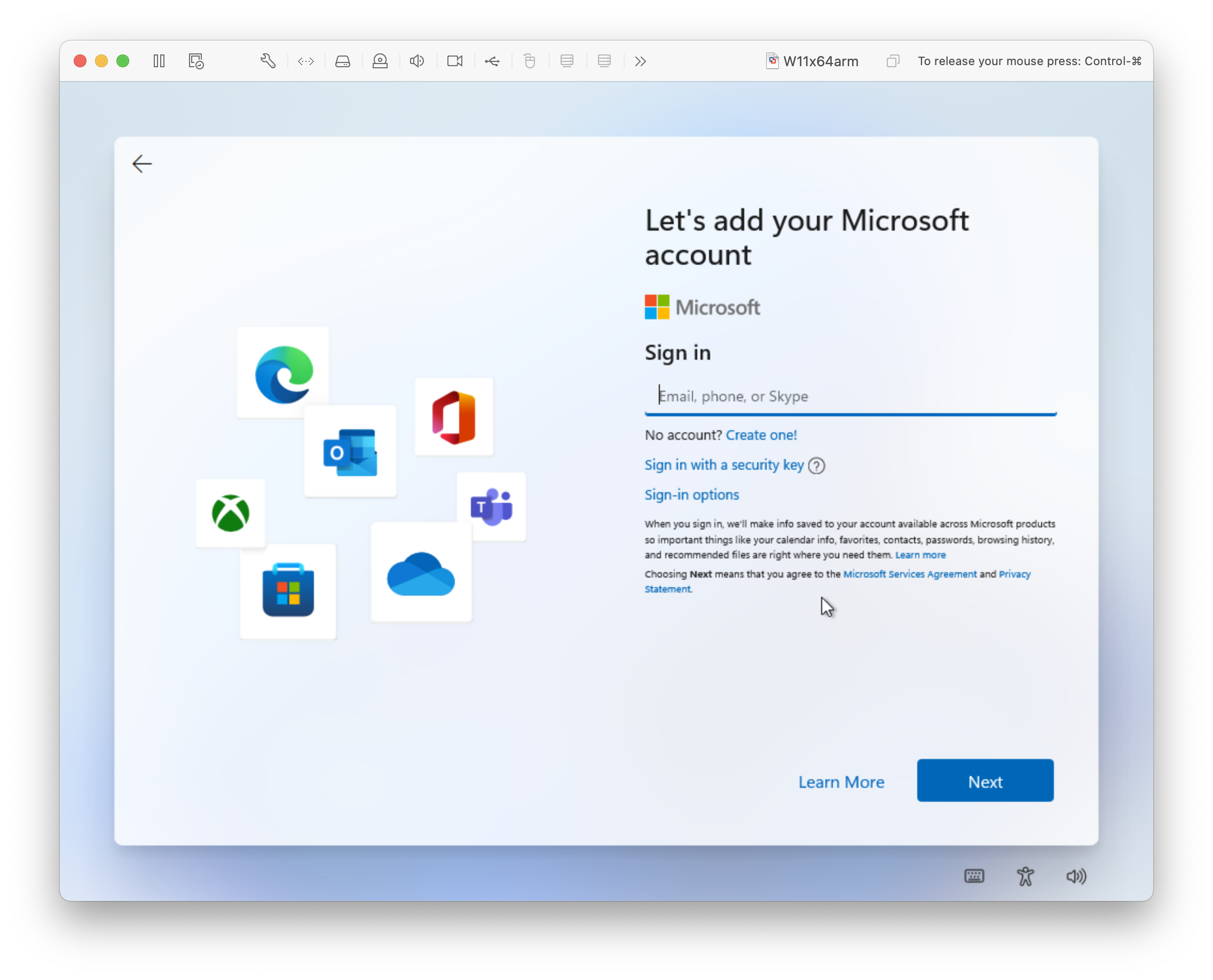Open Sign in with a security key

[723, 465]
